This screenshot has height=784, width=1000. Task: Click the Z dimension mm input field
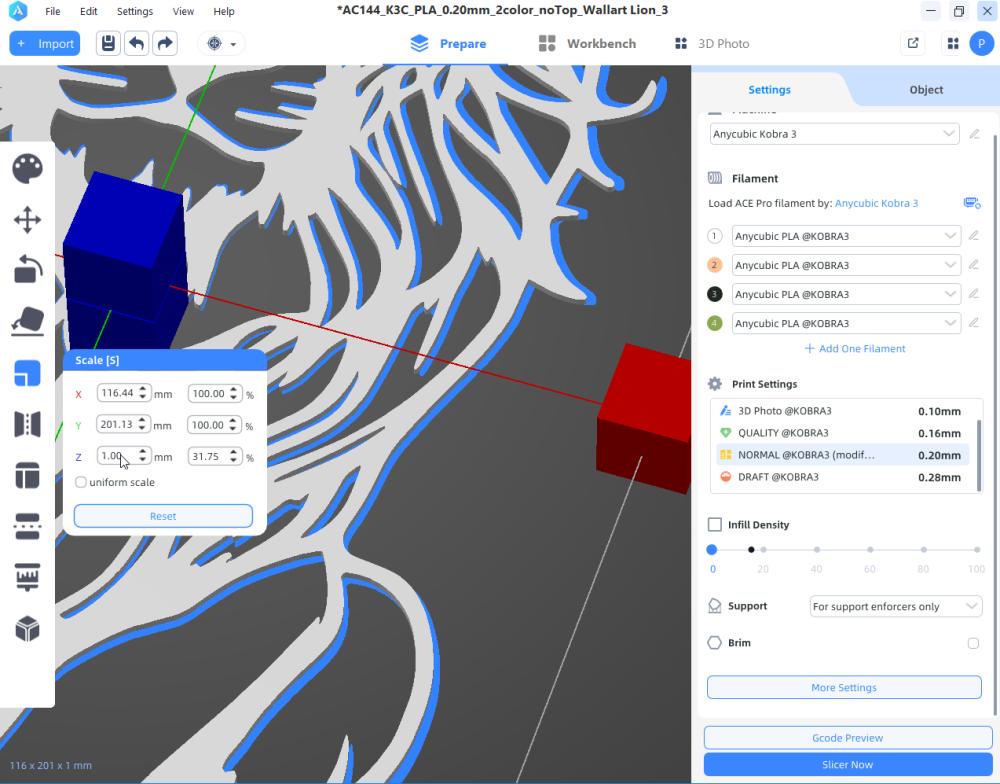click(x=116, y=456)
